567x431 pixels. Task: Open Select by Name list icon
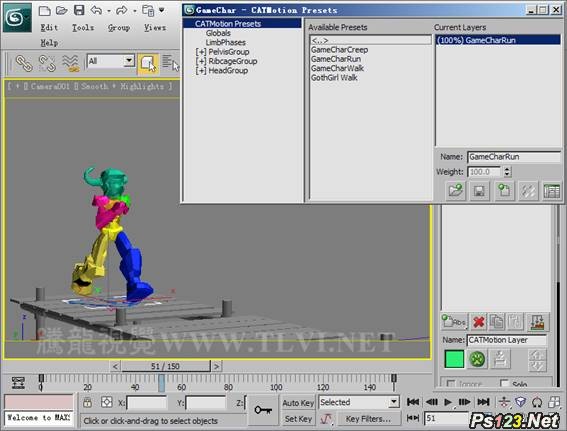[x=170, y=64]
